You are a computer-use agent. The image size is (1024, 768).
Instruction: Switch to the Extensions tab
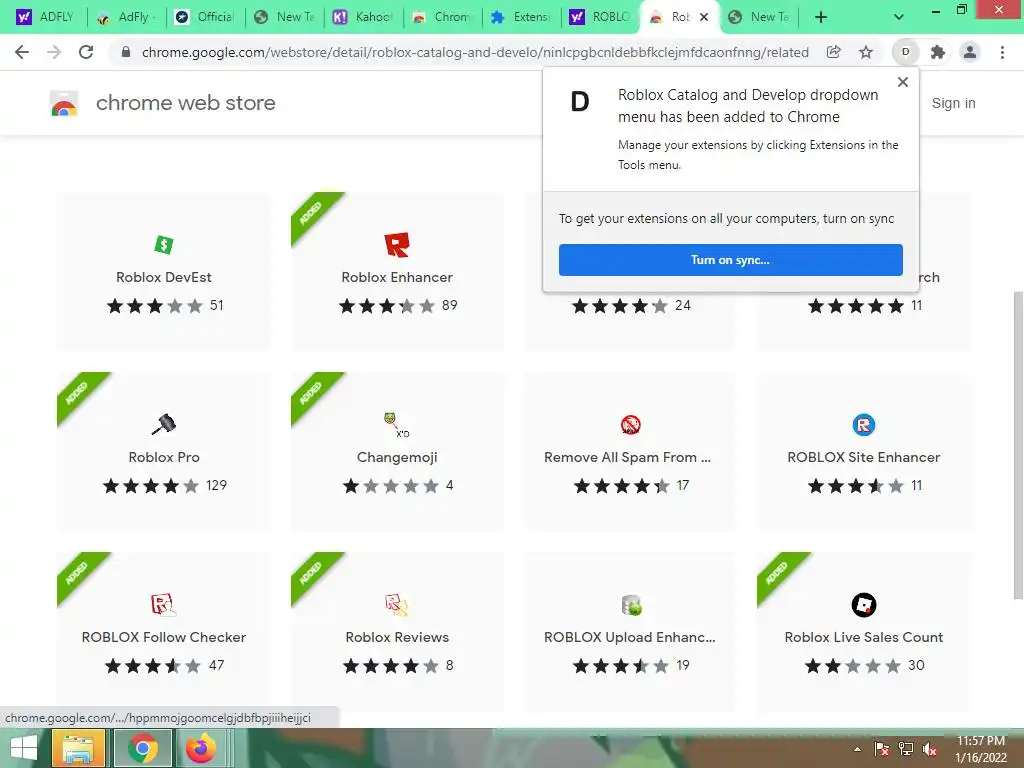(521, 17)
